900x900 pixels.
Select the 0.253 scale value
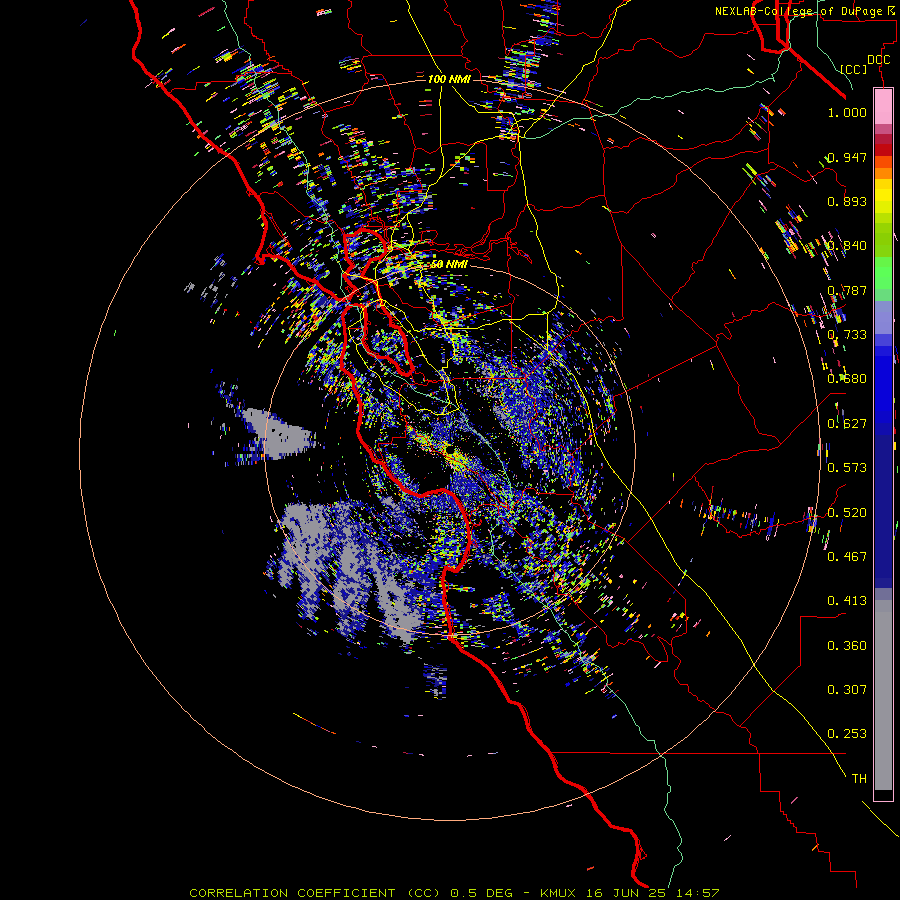(847, 734)
